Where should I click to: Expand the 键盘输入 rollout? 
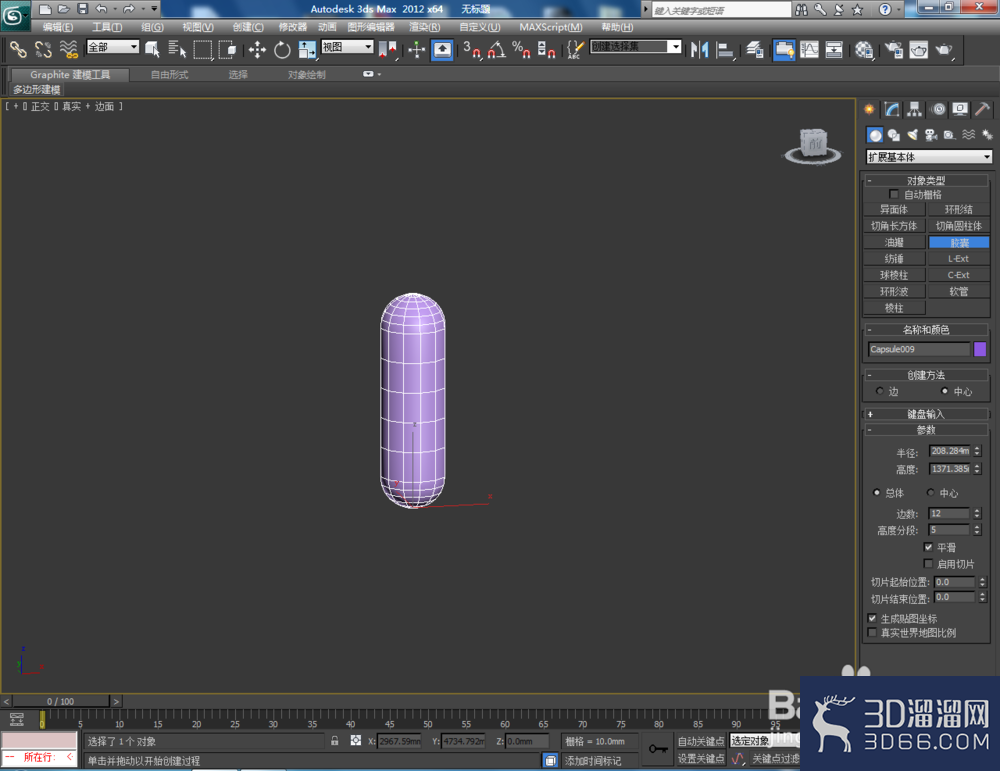pyautogui.click(x=925, y=414)
